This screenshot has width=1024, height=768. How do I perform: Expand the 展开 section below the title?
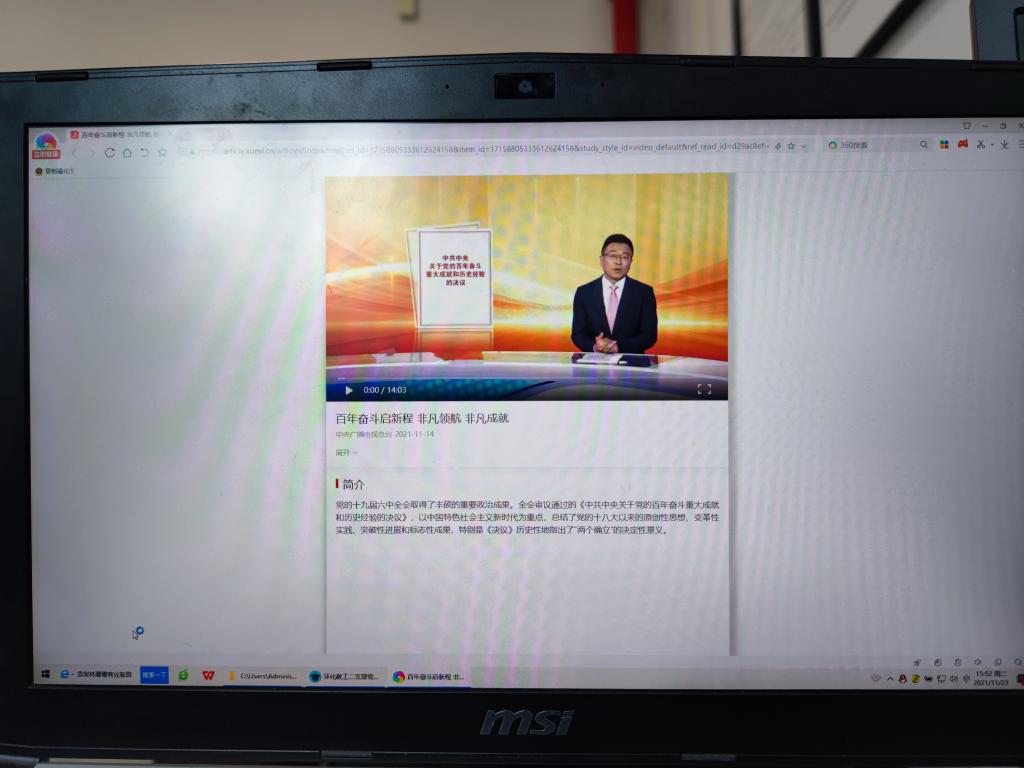346,453
